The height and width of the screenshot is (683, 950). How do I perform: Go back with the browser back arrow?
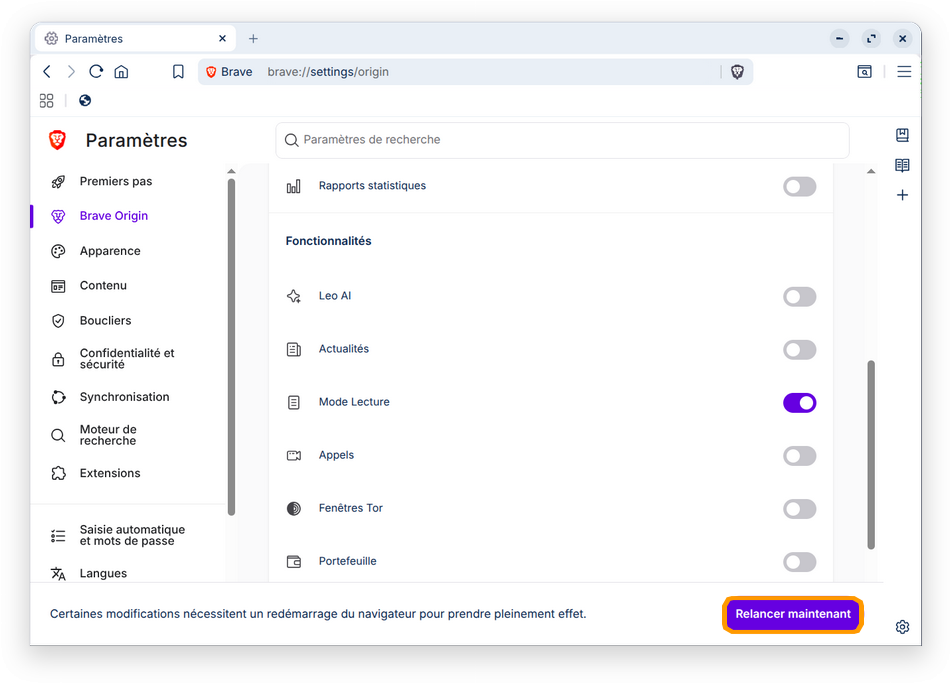point(47,72)
